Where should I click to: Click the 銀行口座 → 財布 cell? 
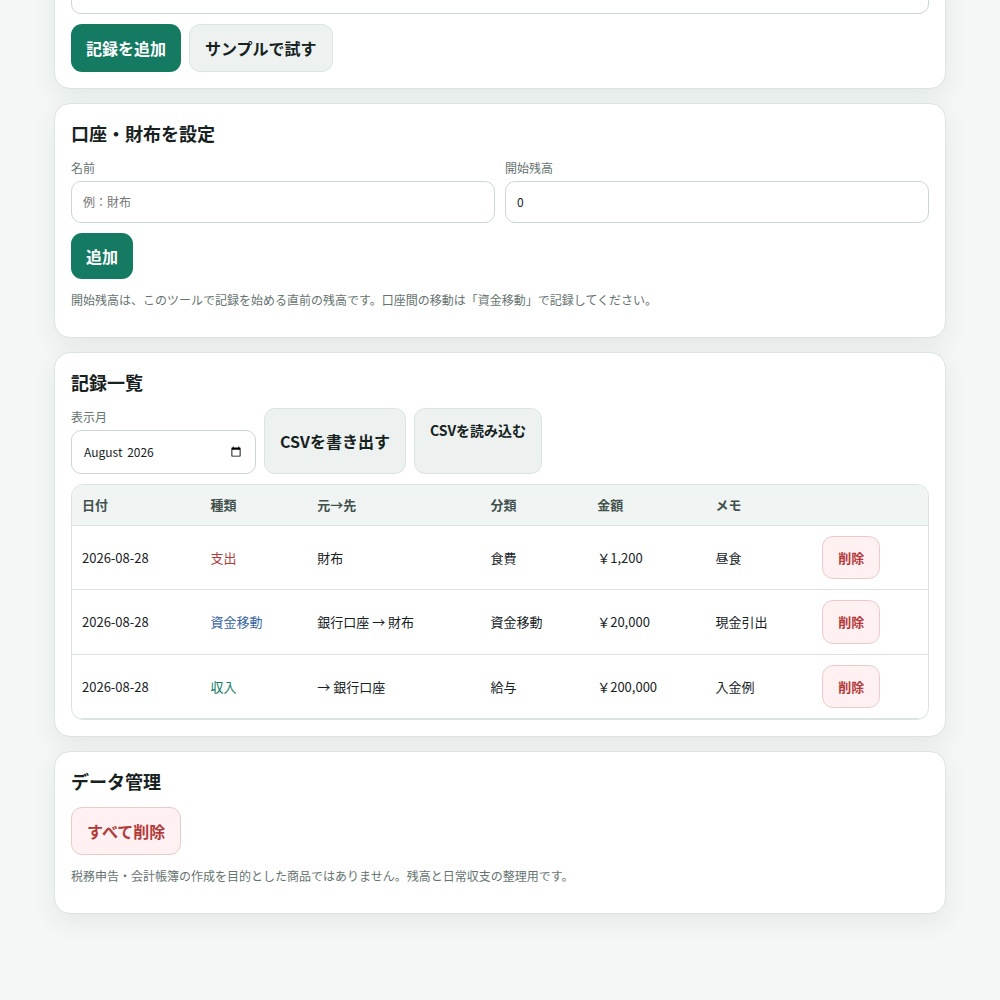tap(365, 622)
